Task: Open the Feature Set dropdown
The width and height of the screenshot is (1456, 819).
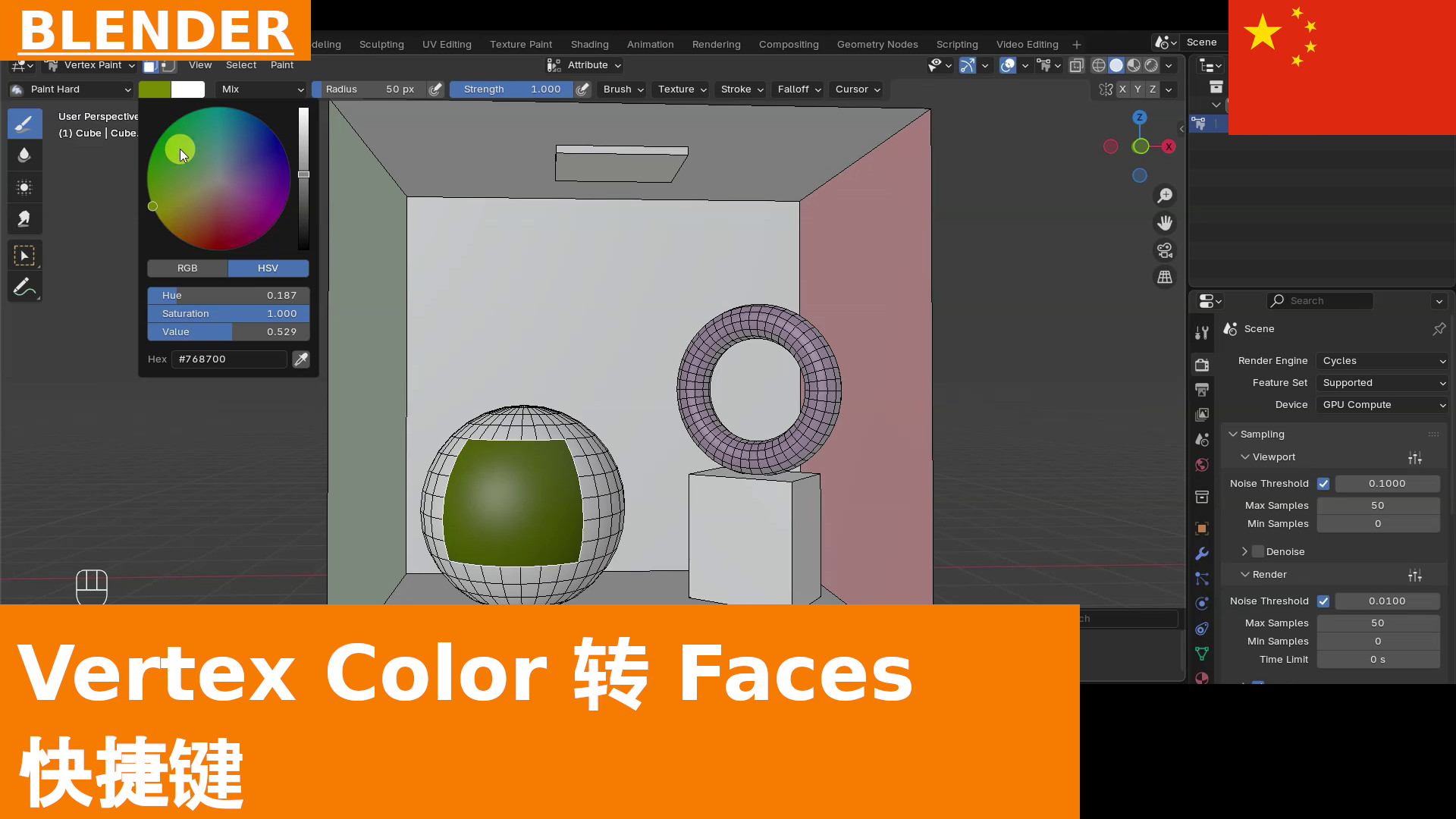Action: [1382, 383]
